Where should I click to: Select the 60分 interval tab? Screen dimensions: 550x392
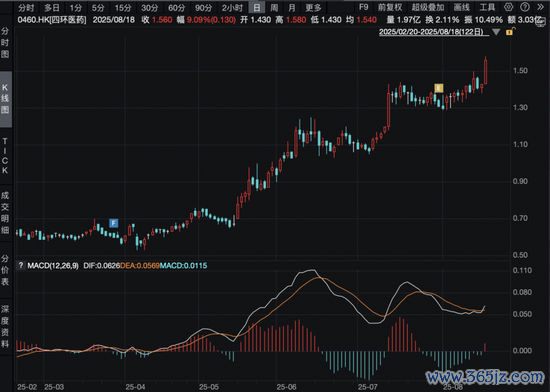pyautogui.click(x=176, y=7)
